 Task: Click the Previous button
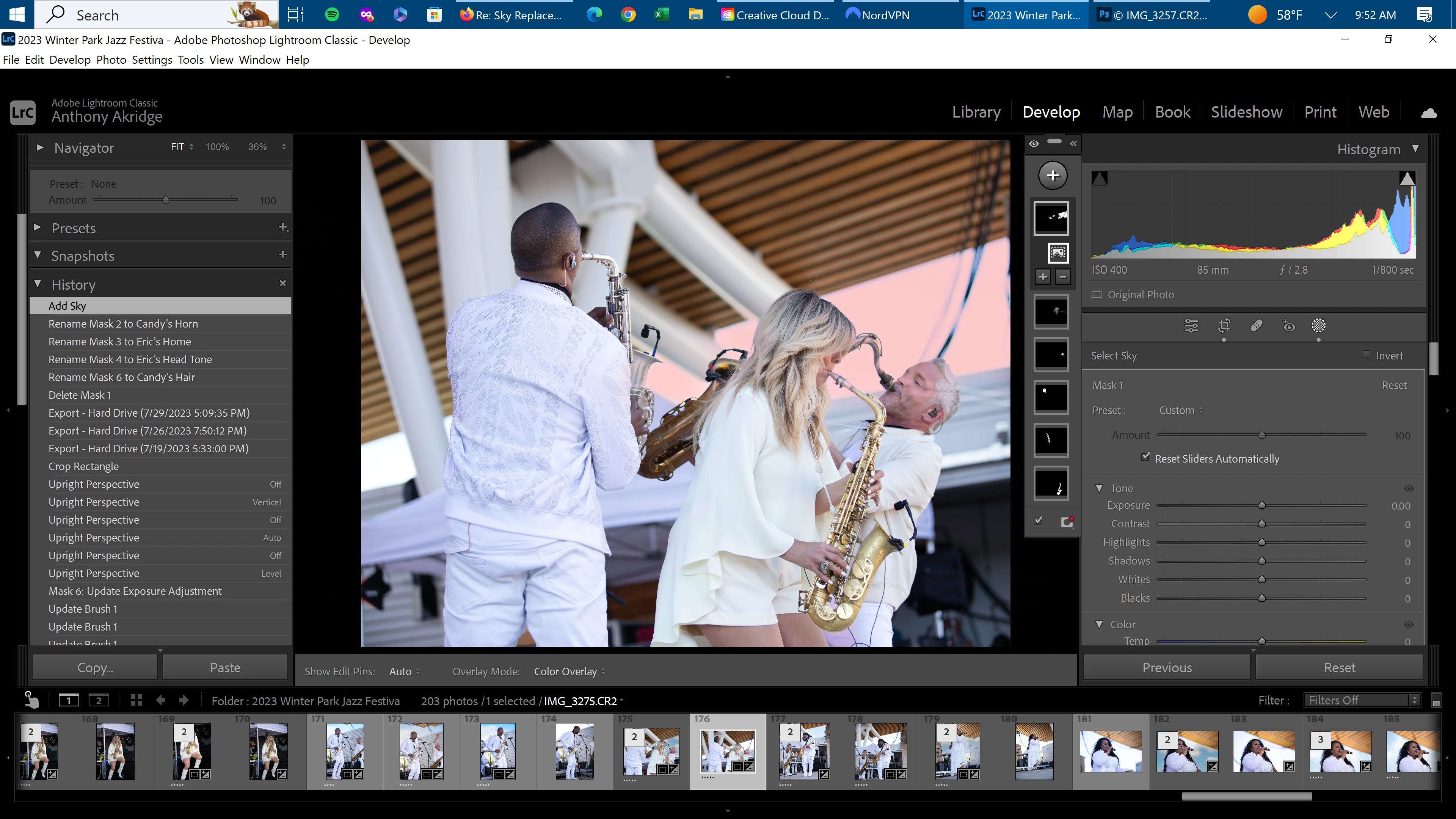(1167, 667)
